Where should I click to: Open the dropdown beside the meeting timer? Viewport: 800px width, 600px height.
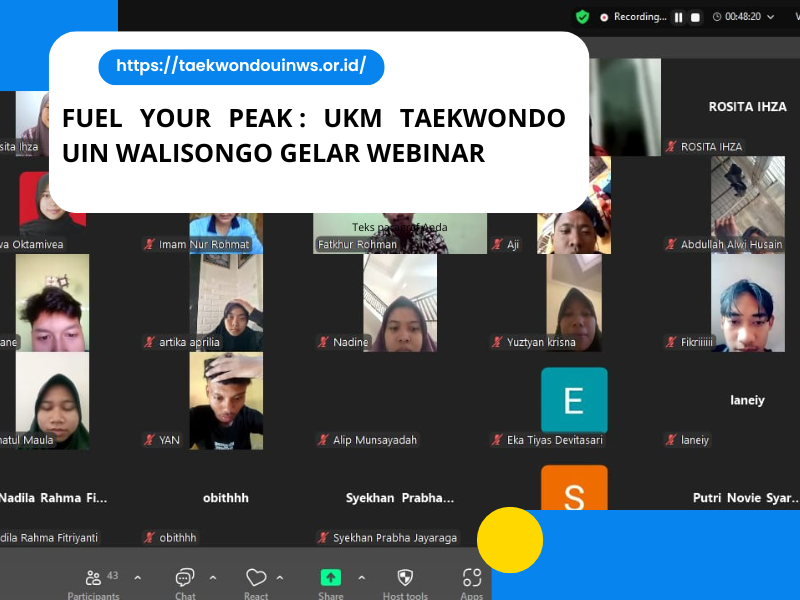[770, 17]
